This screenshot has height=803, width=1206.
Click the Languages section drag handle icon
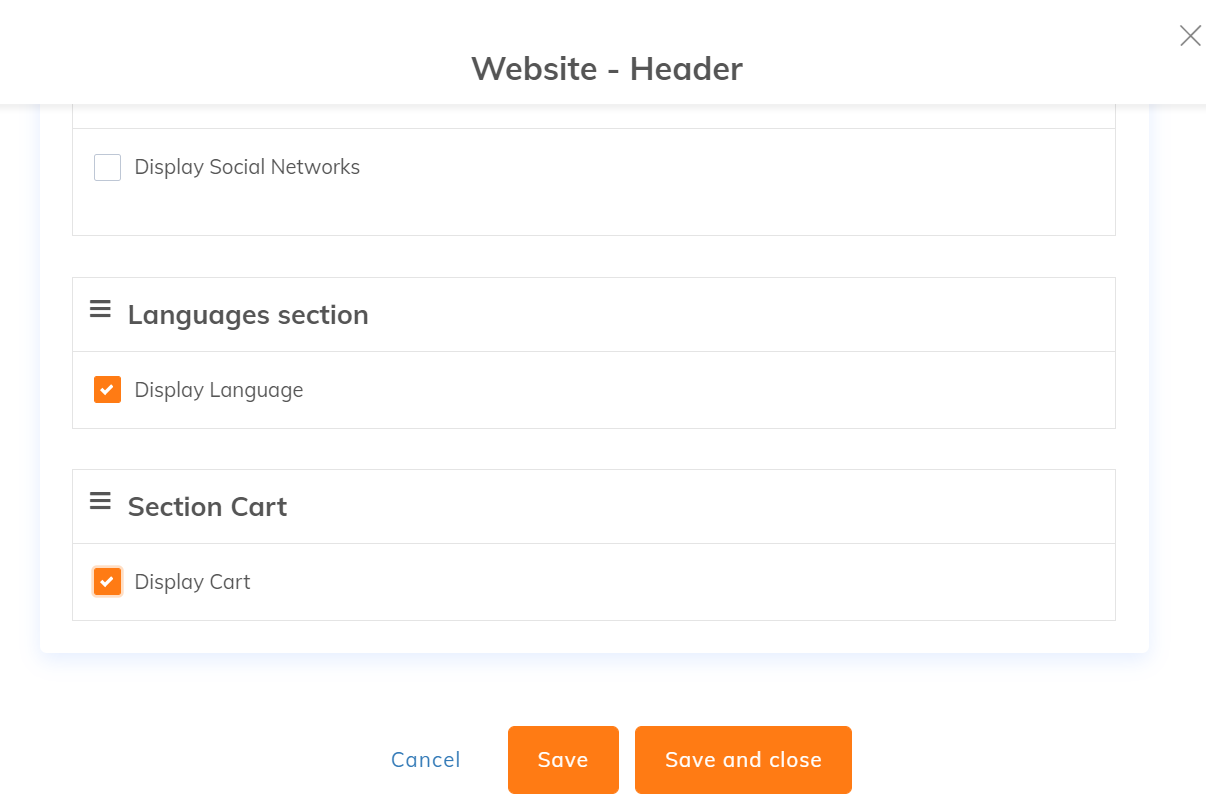point(100,310)
